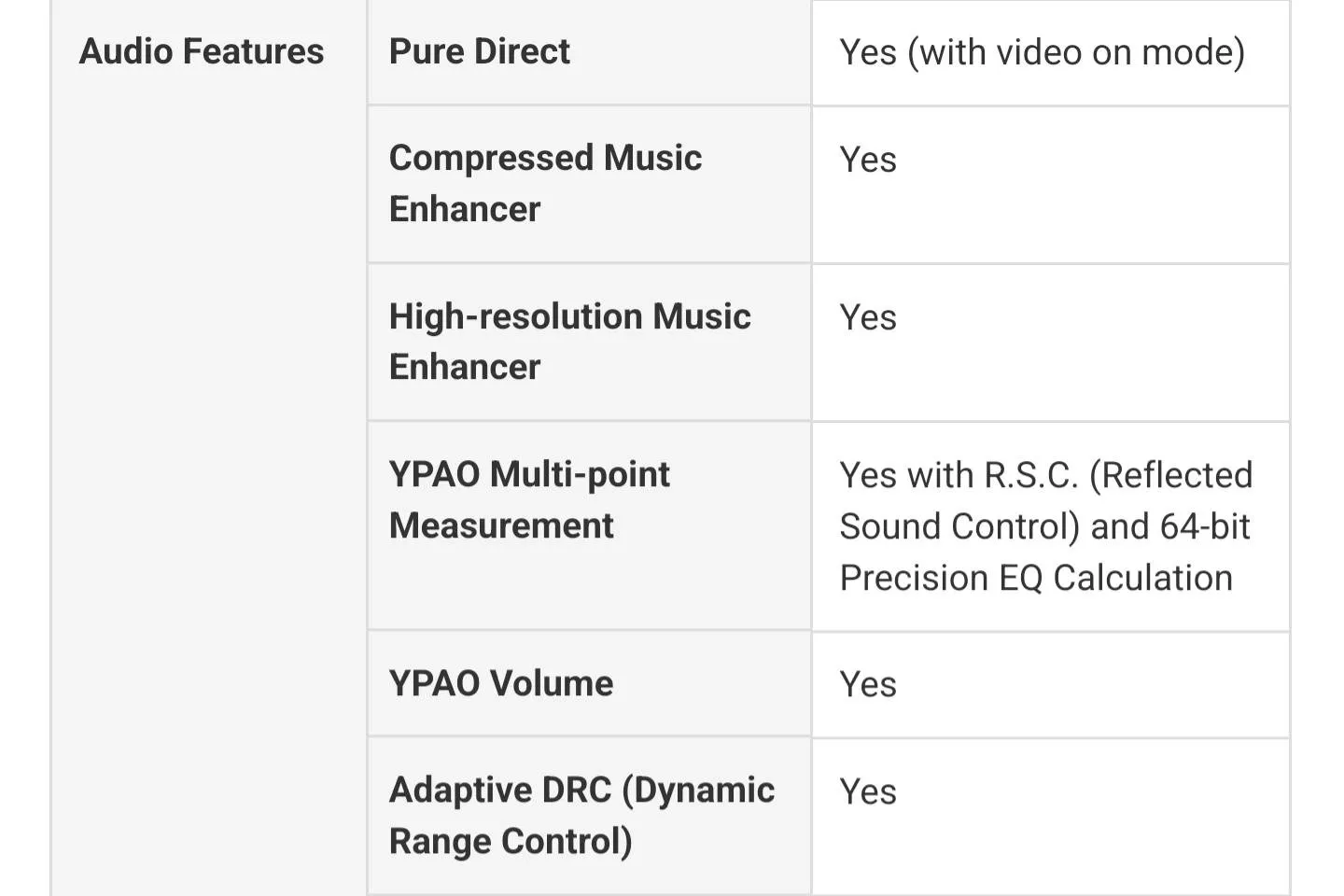Select the Pure Direct row label
This screenshot has height=896, width=1344.
[479, 52]
